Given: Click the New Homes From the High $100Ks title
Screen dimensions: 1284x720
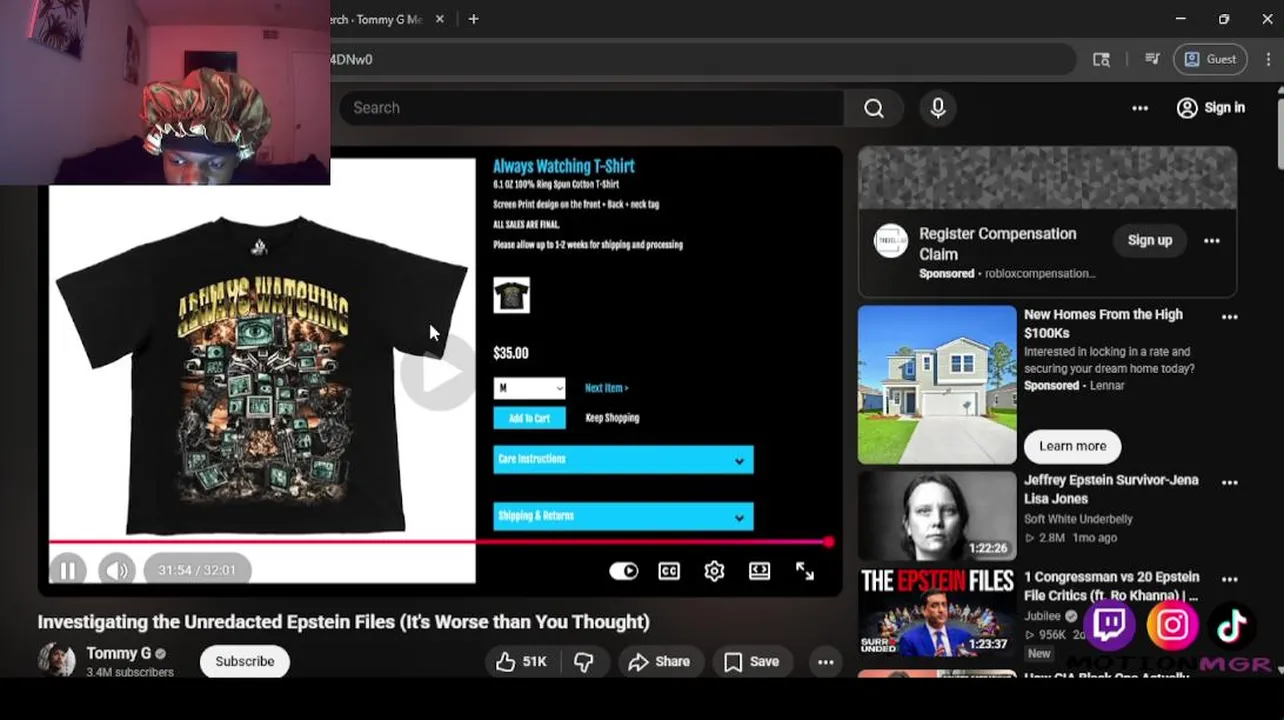Looking at the screenshot, I should click(x=1103, y=323).
